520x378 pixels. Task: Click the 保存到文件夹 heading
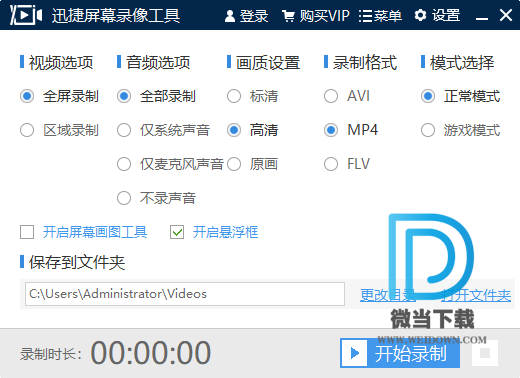pyautogui.click(x=77, y=262)
